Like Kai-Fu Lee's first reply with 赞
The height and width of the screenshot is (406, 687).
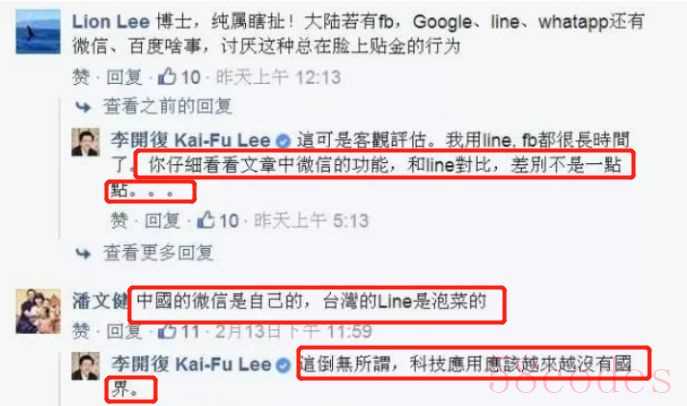coord(120,220)
